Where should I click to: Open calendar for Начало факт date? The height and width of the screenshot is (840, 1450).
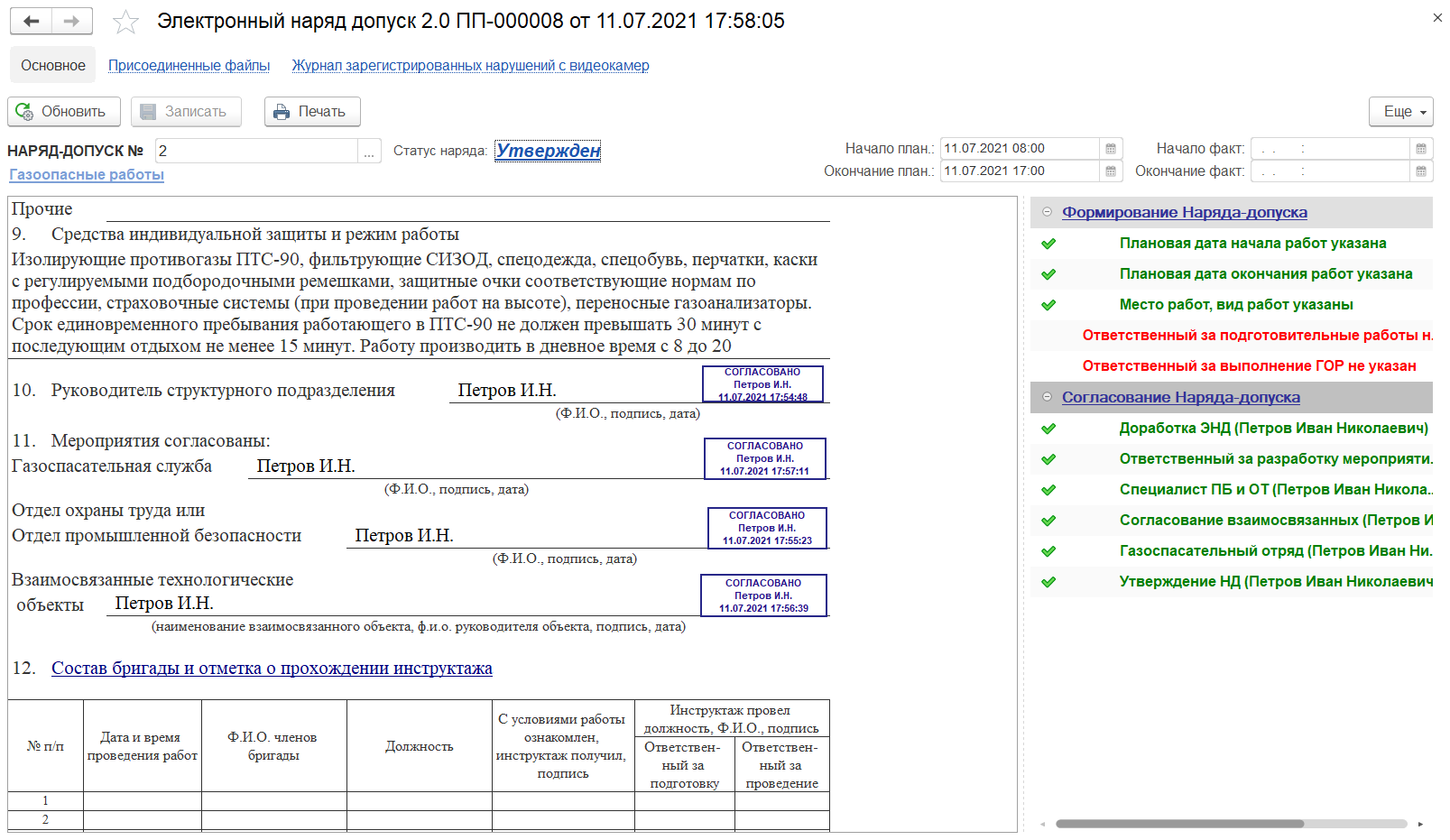pyautogui.click(x=1421, y=149)
